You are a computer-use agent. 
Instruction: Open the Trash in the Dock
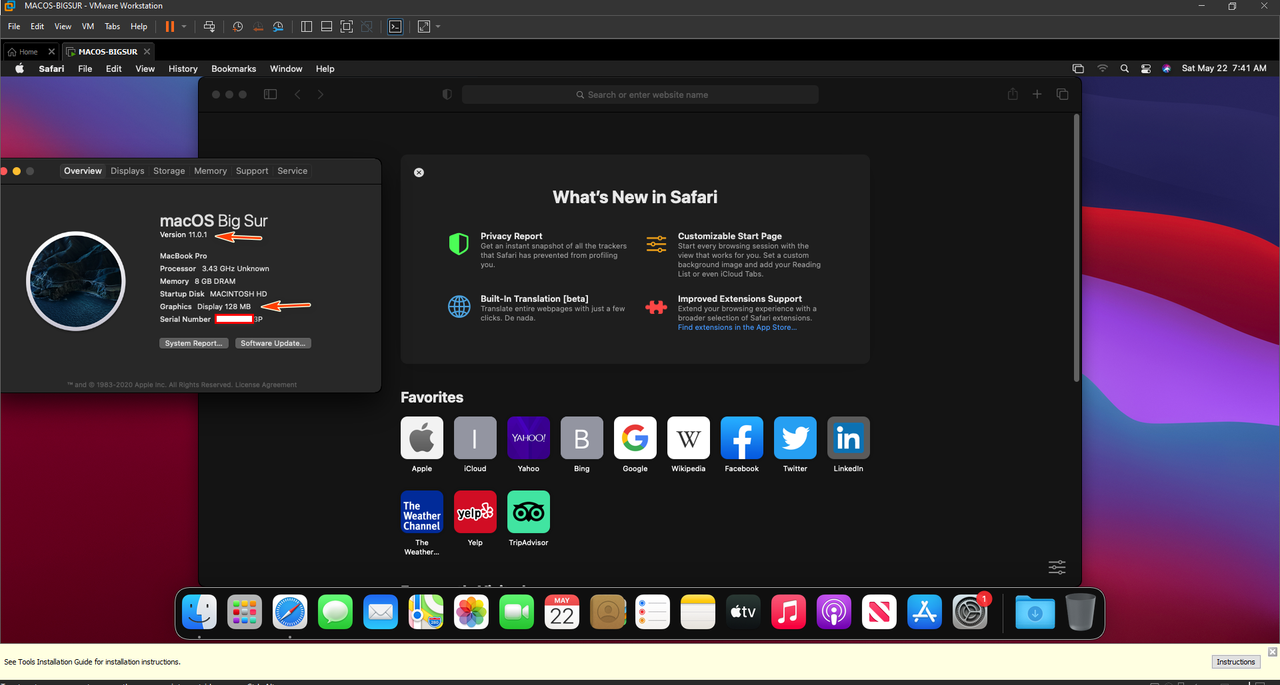tap(1080, 611)
